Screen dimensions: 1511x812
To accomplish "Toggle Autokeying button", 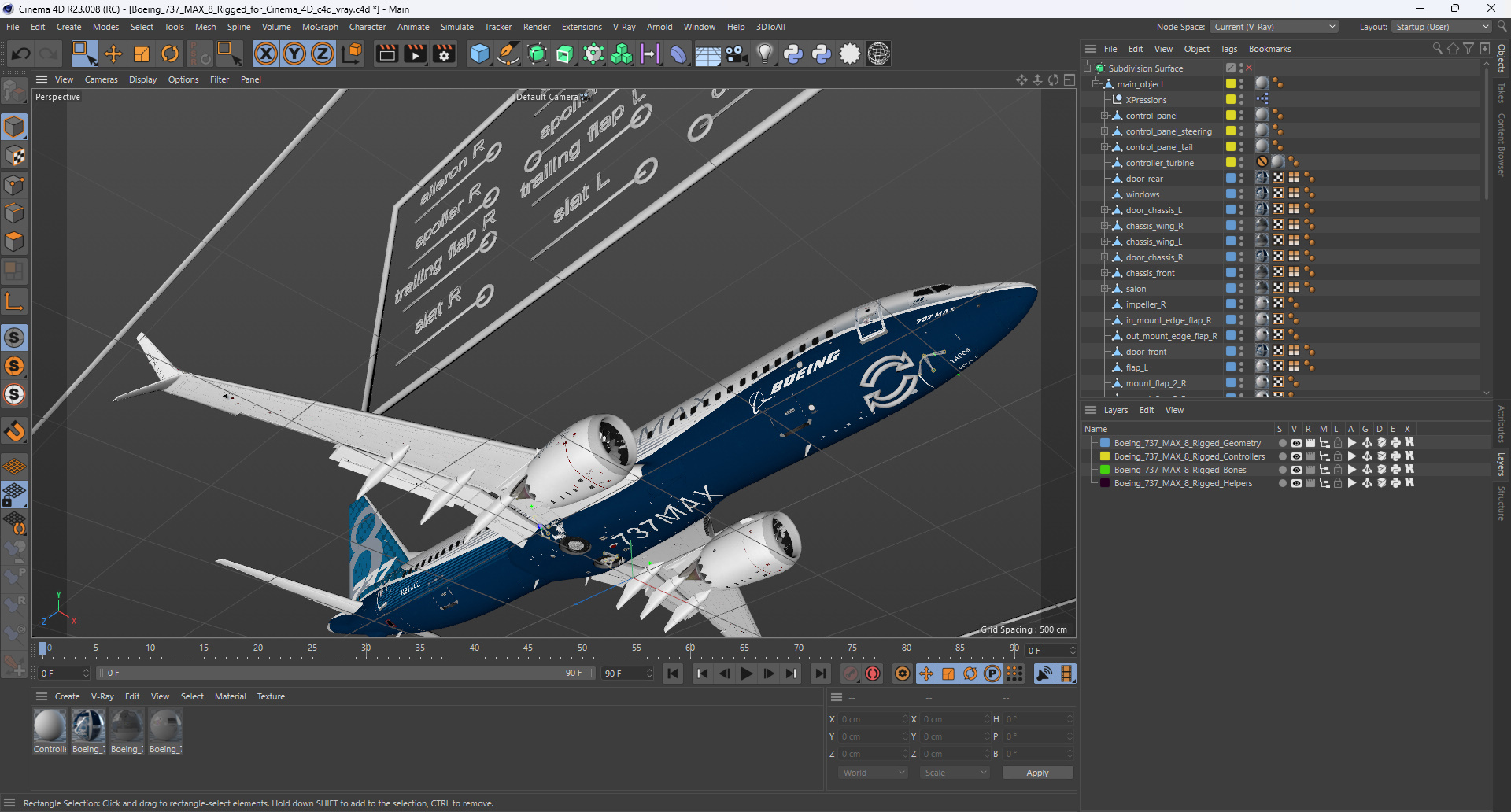I will 873,674.
